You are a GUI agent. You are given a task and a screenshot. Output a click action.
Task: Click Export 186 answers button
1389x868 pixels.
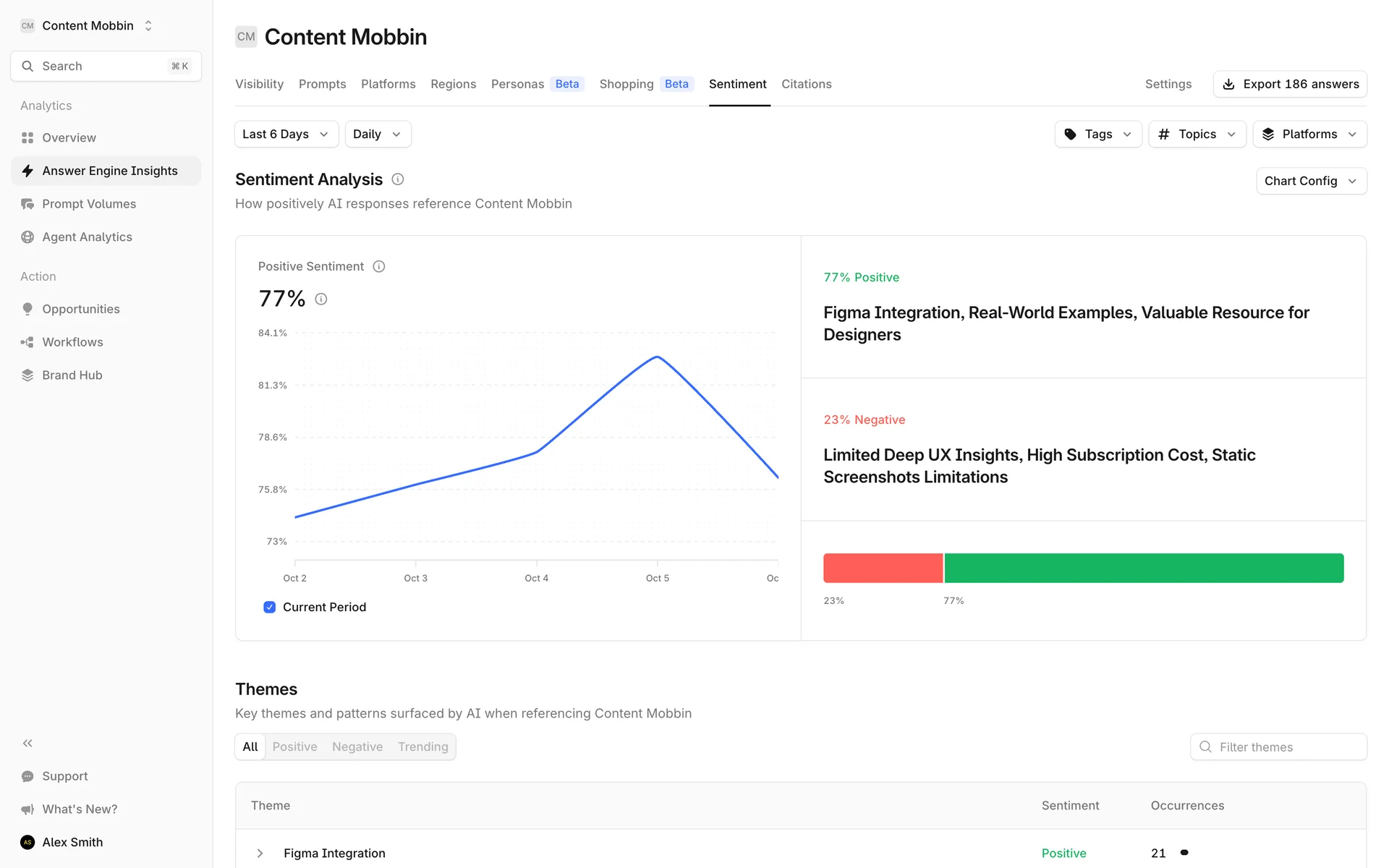point(1289,84)
